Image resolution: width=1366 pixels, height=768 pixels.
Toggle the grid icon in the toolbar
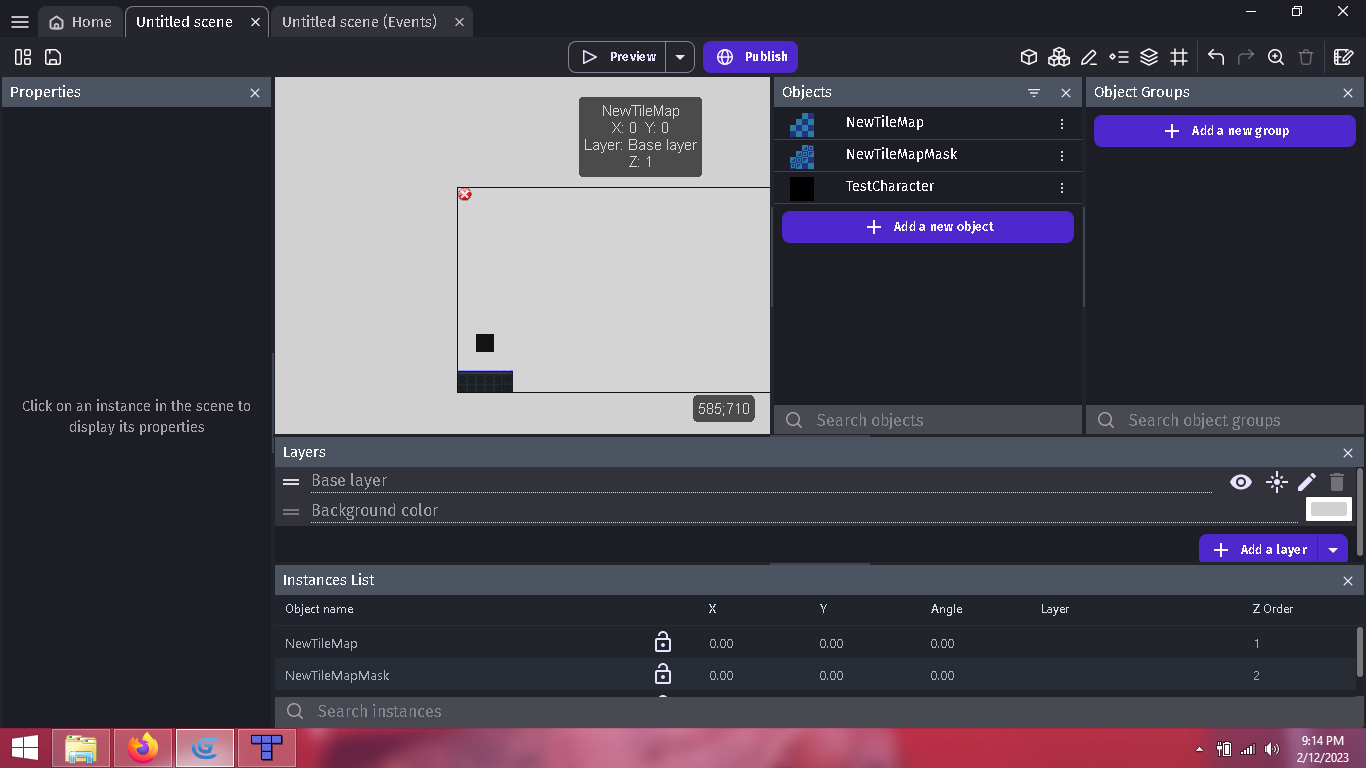pyautogui.click(x=1179, y=57)
